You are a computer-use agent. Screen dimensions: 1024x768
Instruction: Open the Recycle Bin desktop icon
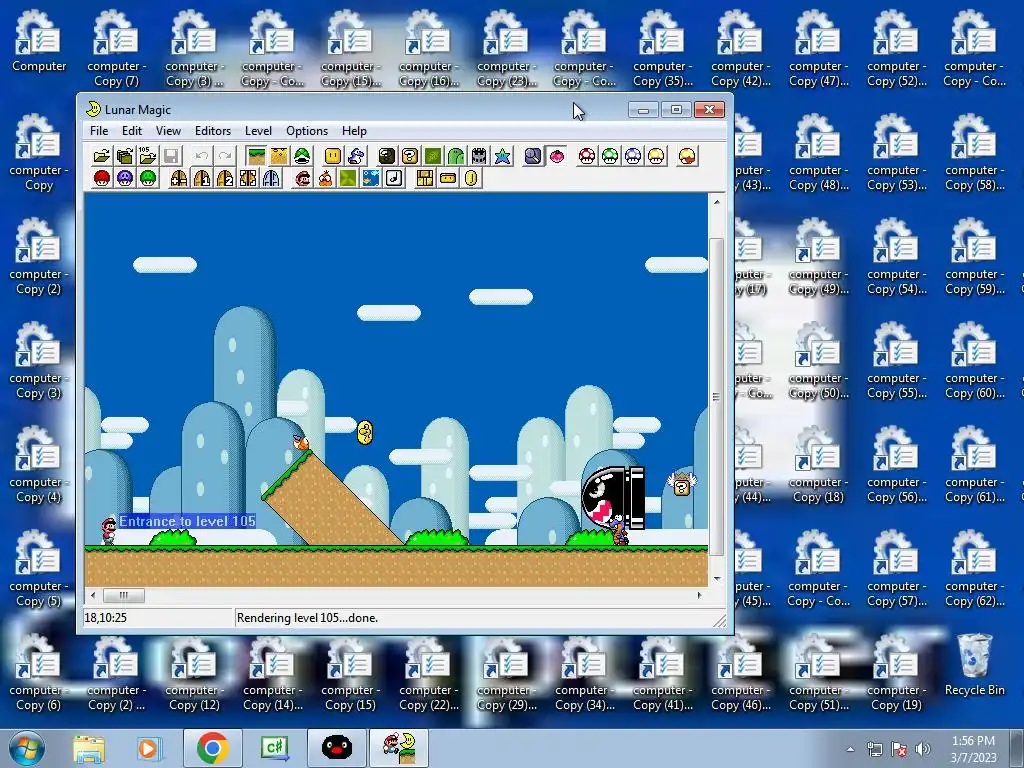[x=974, y=665]
